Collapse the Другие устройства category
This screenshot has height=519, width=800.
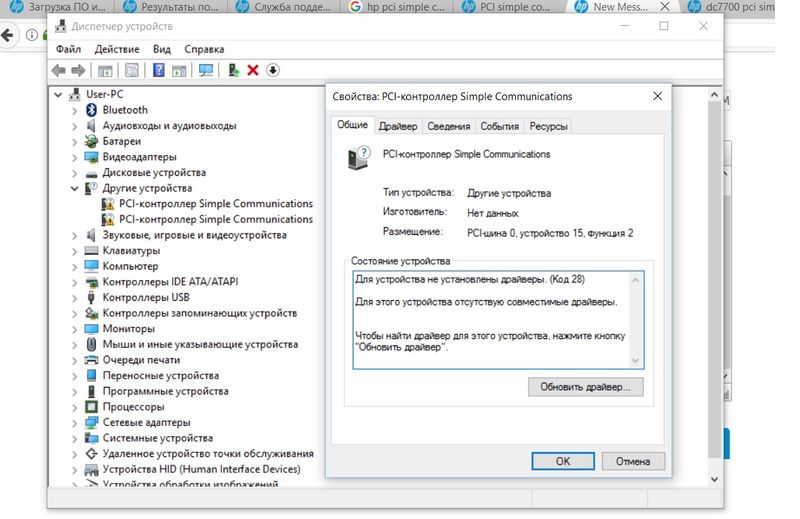click(74, 188)
